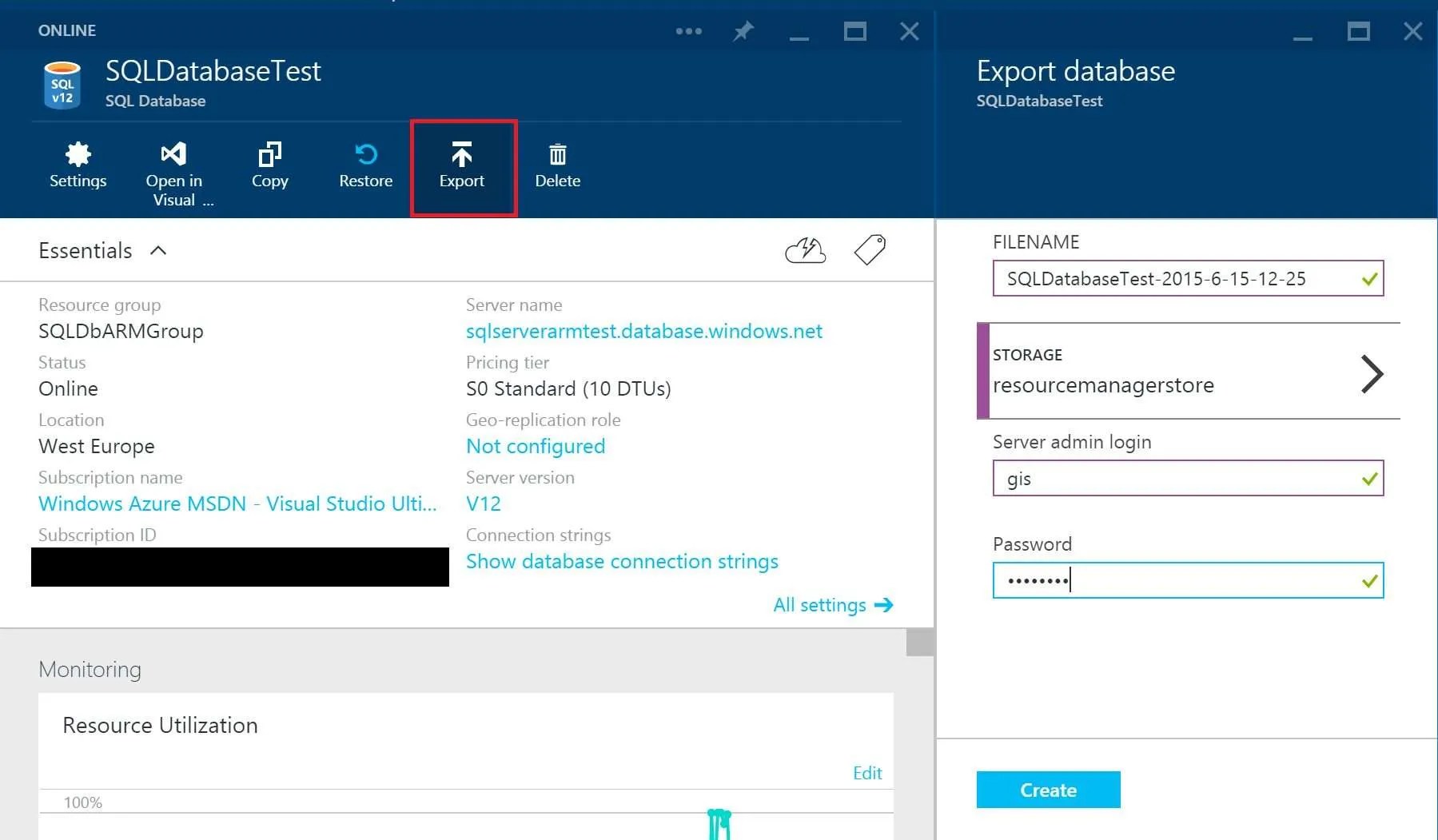The width and height of the screenshot is (1438, 840).
Task: Click the ONLINE status label in header
Action: click(67, 30)
